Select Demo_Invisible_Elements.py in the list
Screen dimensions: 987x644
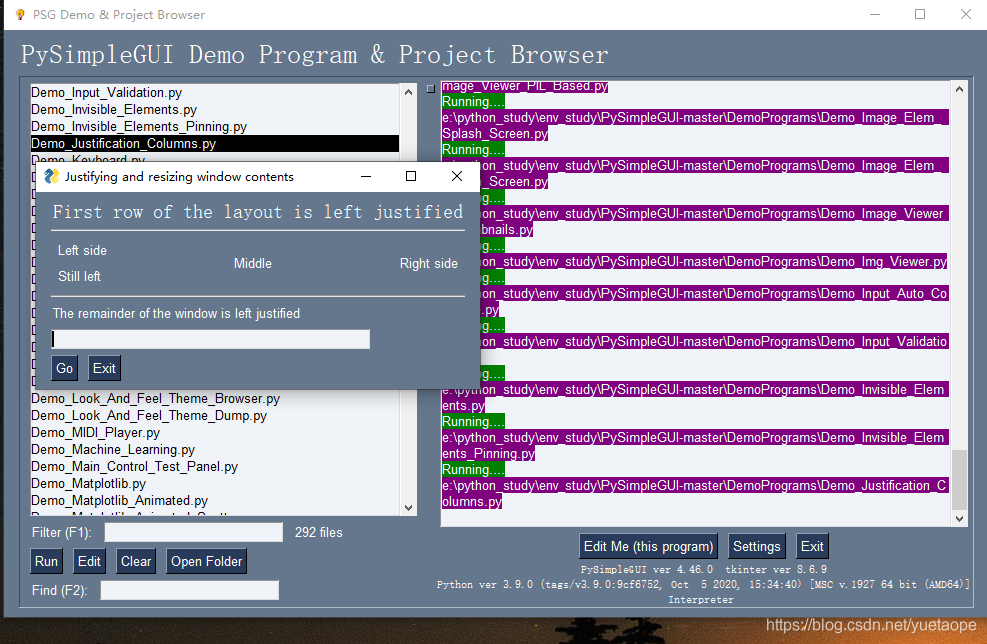point(215,110)
